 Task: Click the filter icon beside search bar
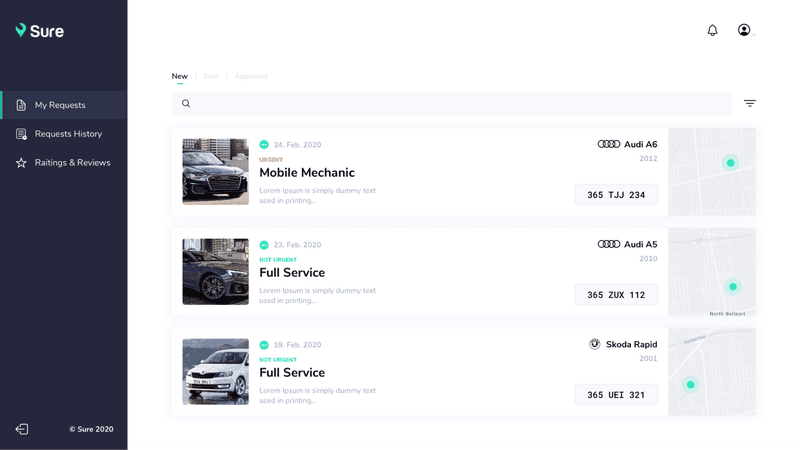coord(750,103)
